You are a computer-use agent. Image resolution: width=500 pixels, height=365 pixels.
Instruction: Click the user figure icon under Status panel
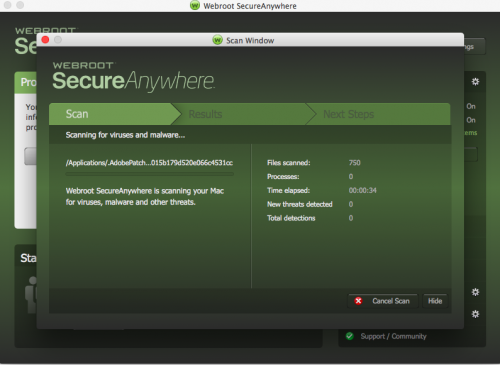point(31,295)
